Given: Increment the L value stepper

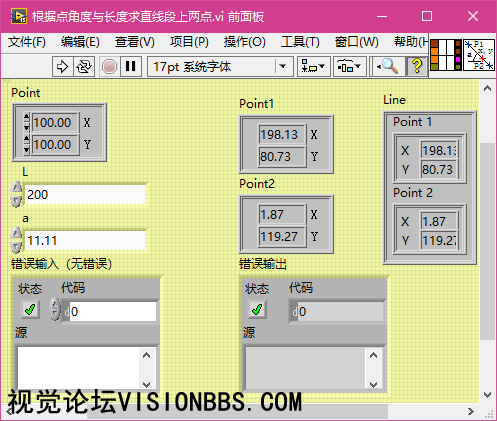Looking at the screenshot, I should pos(16,187).
